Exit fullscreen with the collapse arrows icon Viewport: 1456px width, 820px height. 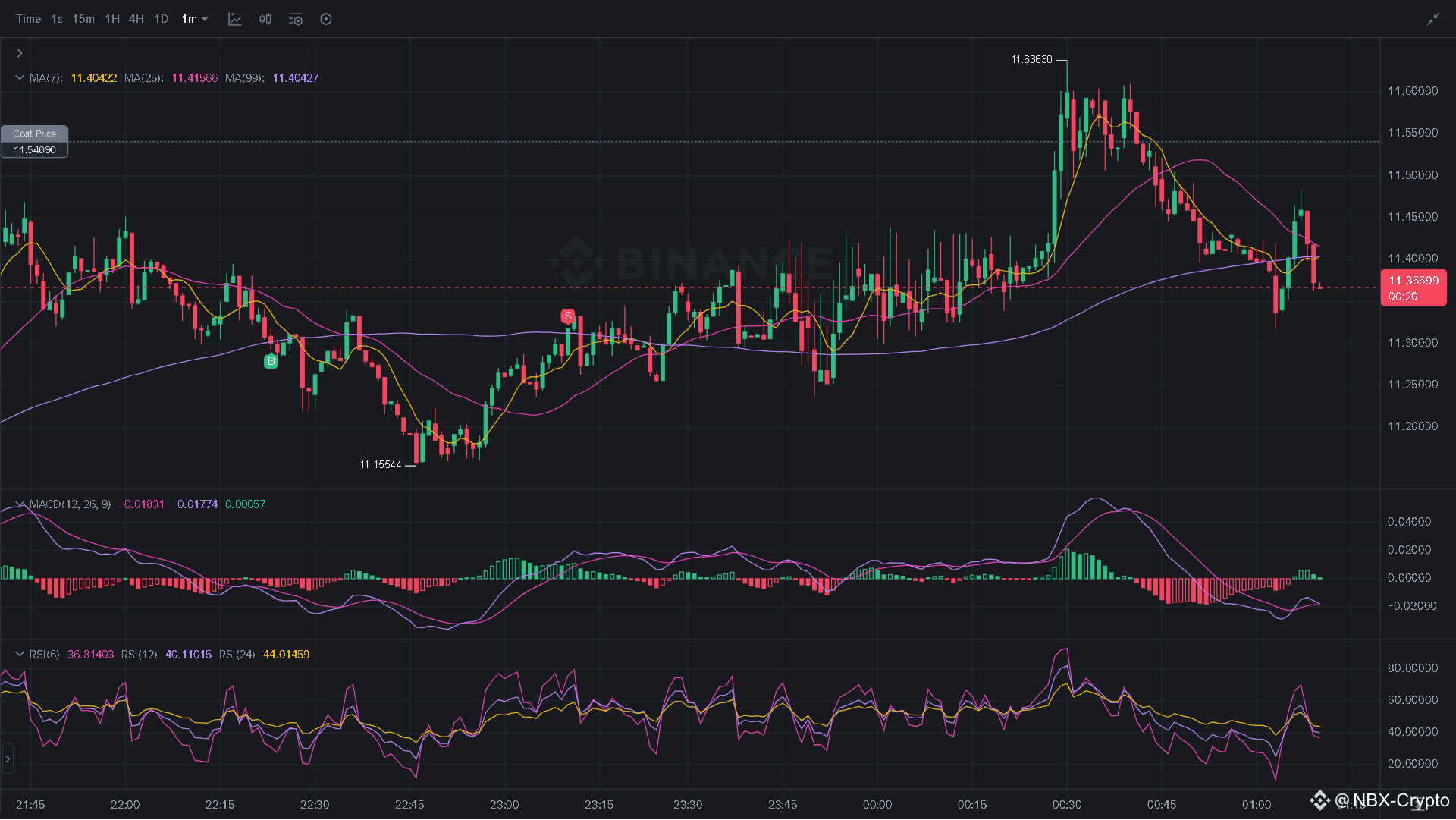(x=1432, y=19)
